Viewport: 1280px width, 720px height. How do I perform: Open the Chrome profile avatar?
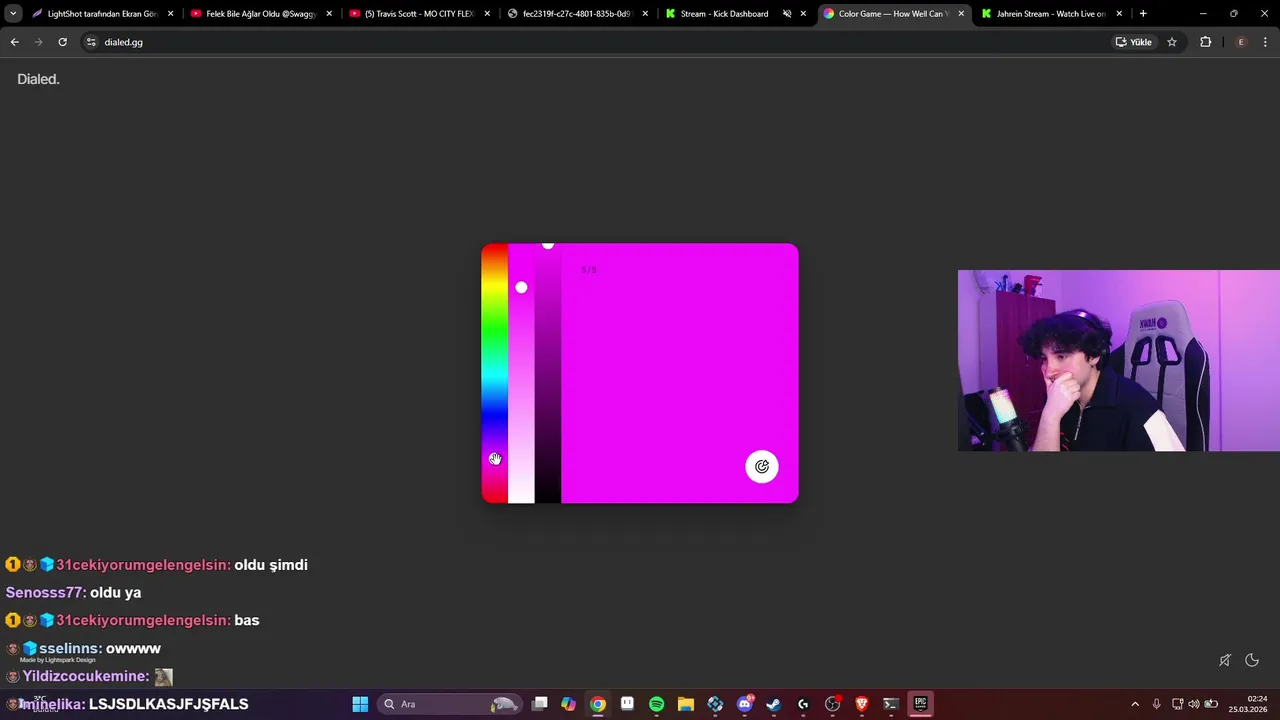[x=1241, y=42]
